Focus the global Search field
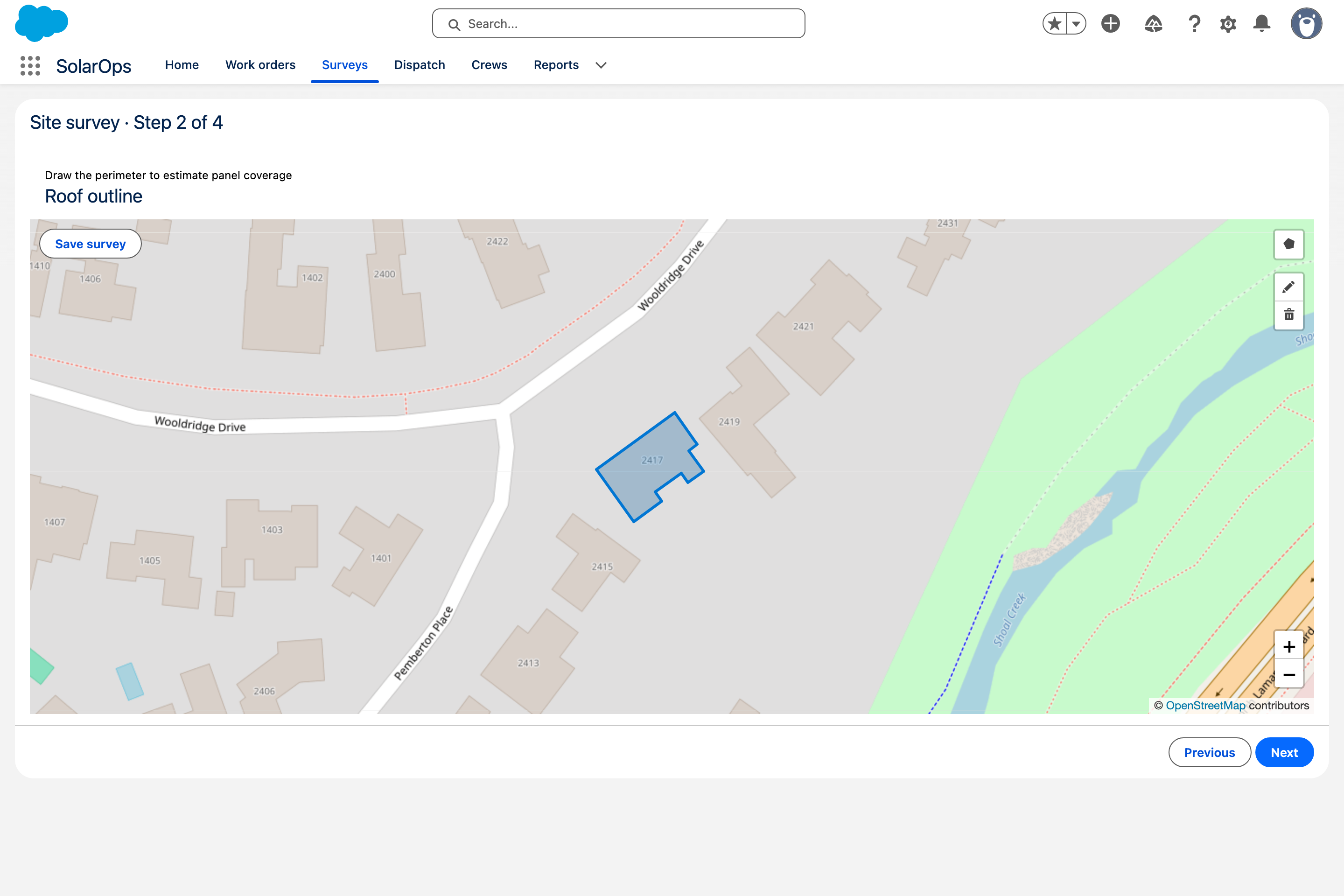The height and width of the screenshot is (896, 1344). click(x=618, y=23)
